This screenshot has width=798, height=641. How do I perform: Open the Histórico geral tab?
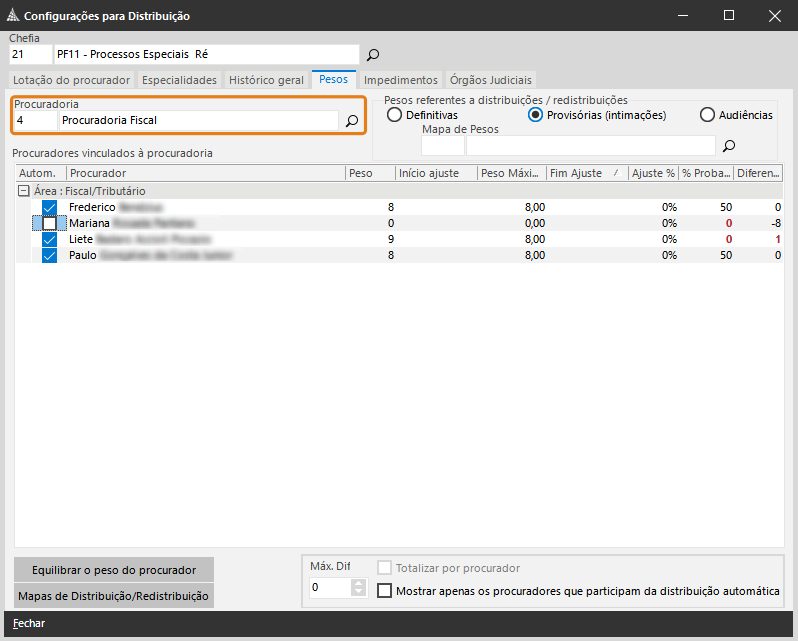click(x=266, y=80)
